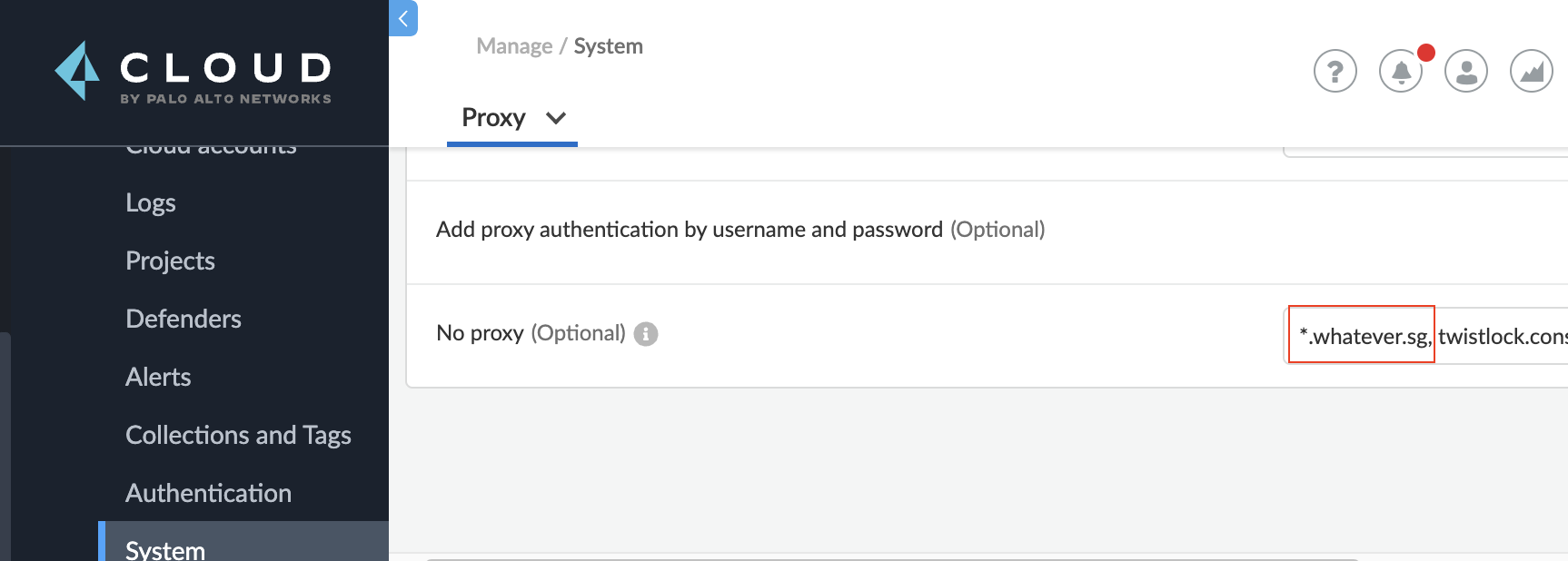Open Authentication settings
Image resolution: width=1568 pixels, height=561 pixels.
pyautogui.click(x=208, y=493)
